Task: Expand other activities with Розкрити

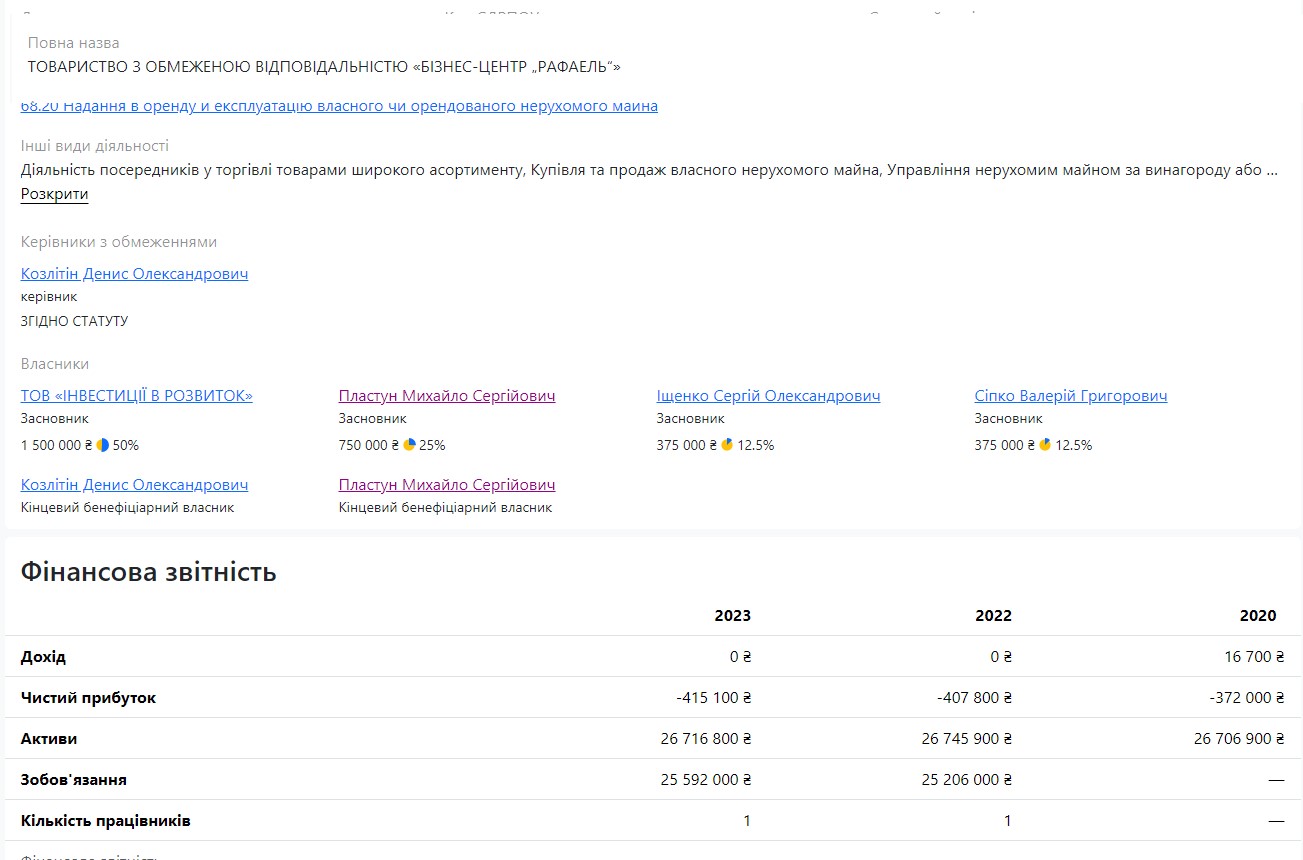Action: (x=54, y=194)
